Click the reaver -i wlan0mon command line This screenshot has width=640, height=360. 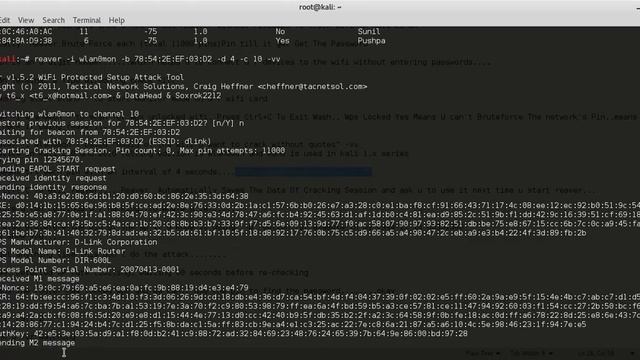pos(140,59)
